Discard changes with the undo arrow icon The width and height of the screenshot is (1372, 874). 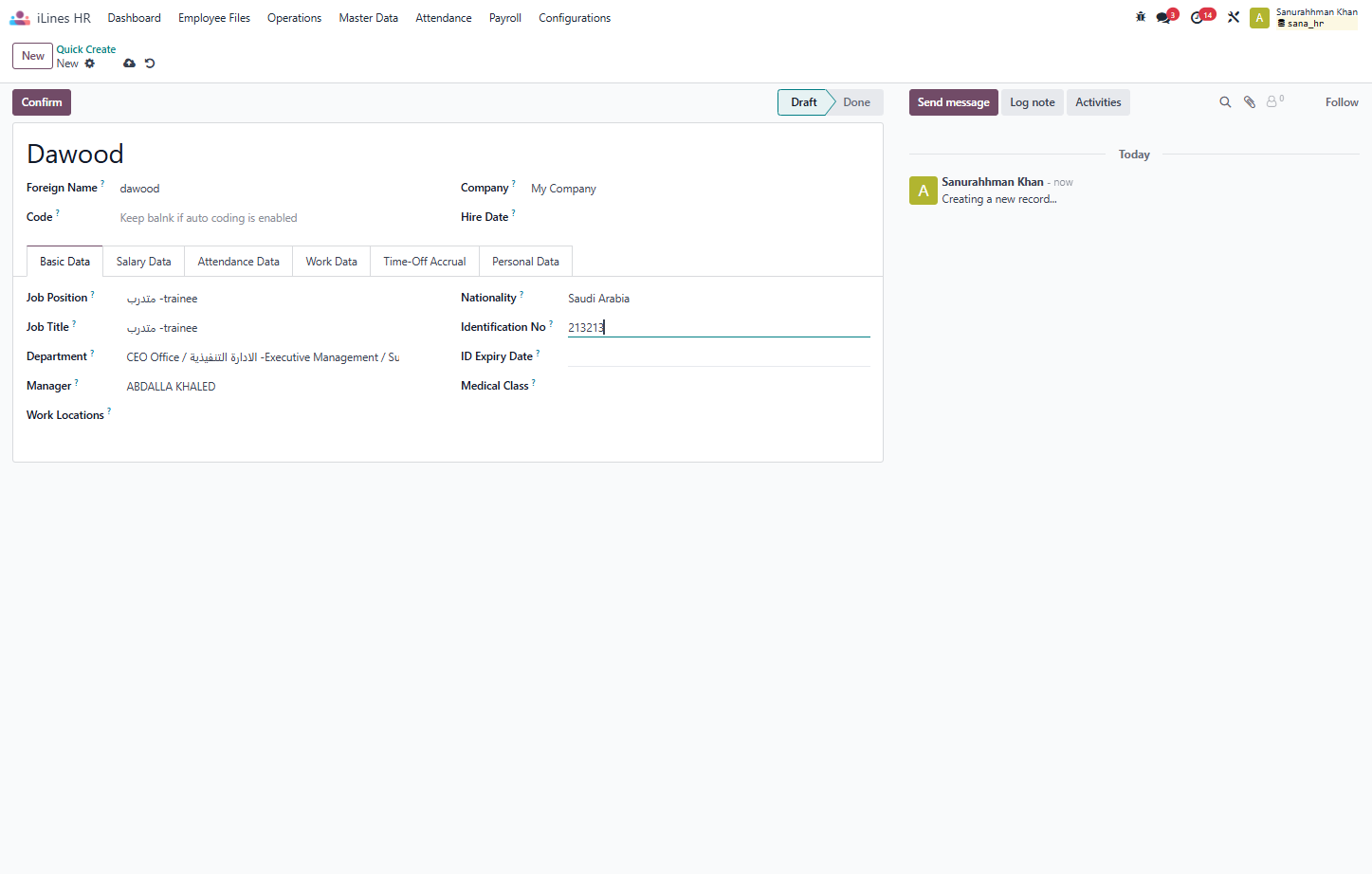pyautogui.click(x=150, y=64)
